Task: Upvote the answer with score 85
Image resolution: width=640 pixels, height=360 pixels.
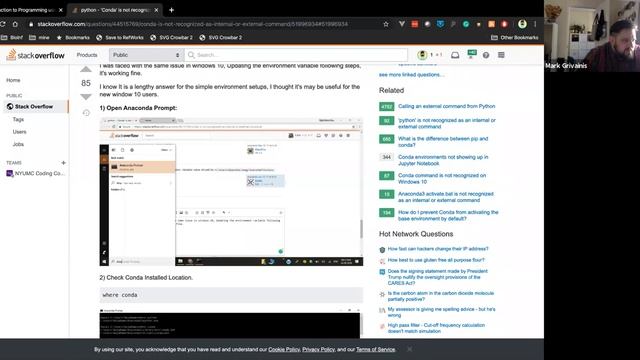Action: pos(86,69)
